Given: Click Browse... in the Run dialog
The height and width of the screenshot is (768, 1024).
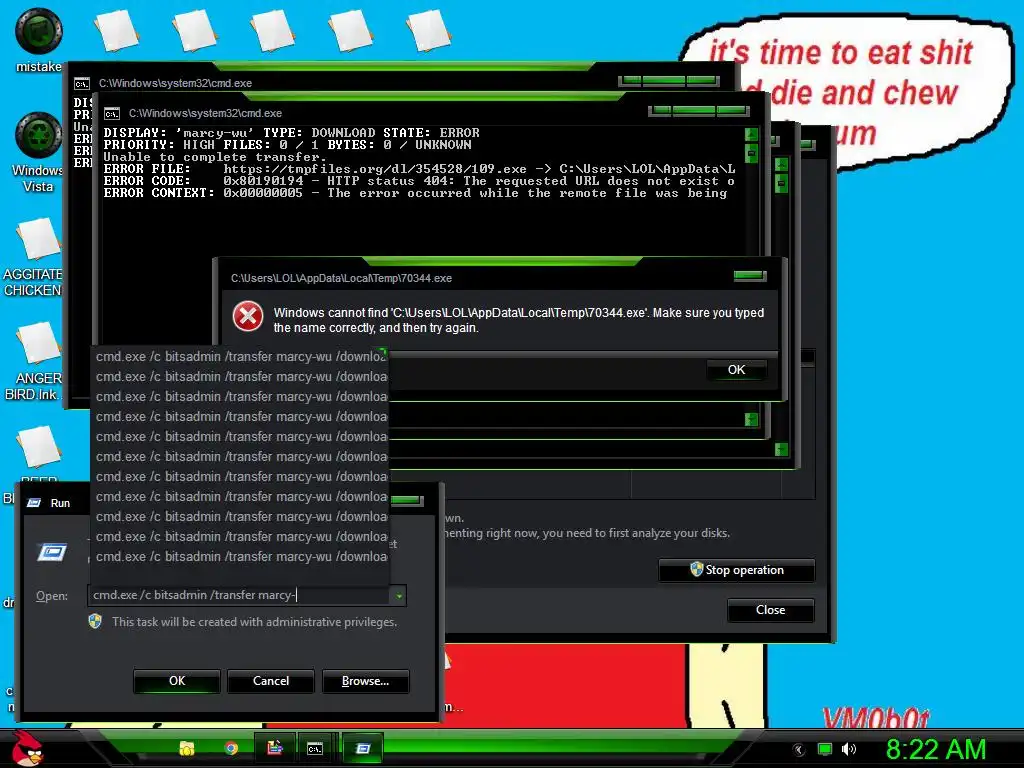Looking at the screenshot, I should coord(366,681).
